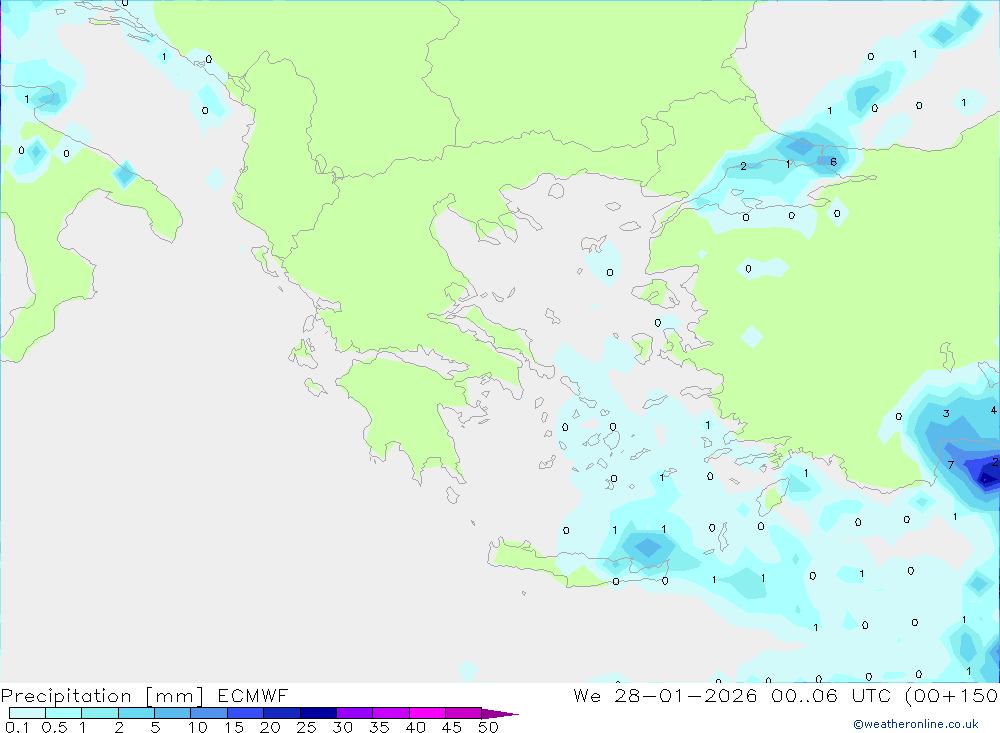Click the ECMWF model name label
This screenshot has width=1000, height=733.
[253, 695]
